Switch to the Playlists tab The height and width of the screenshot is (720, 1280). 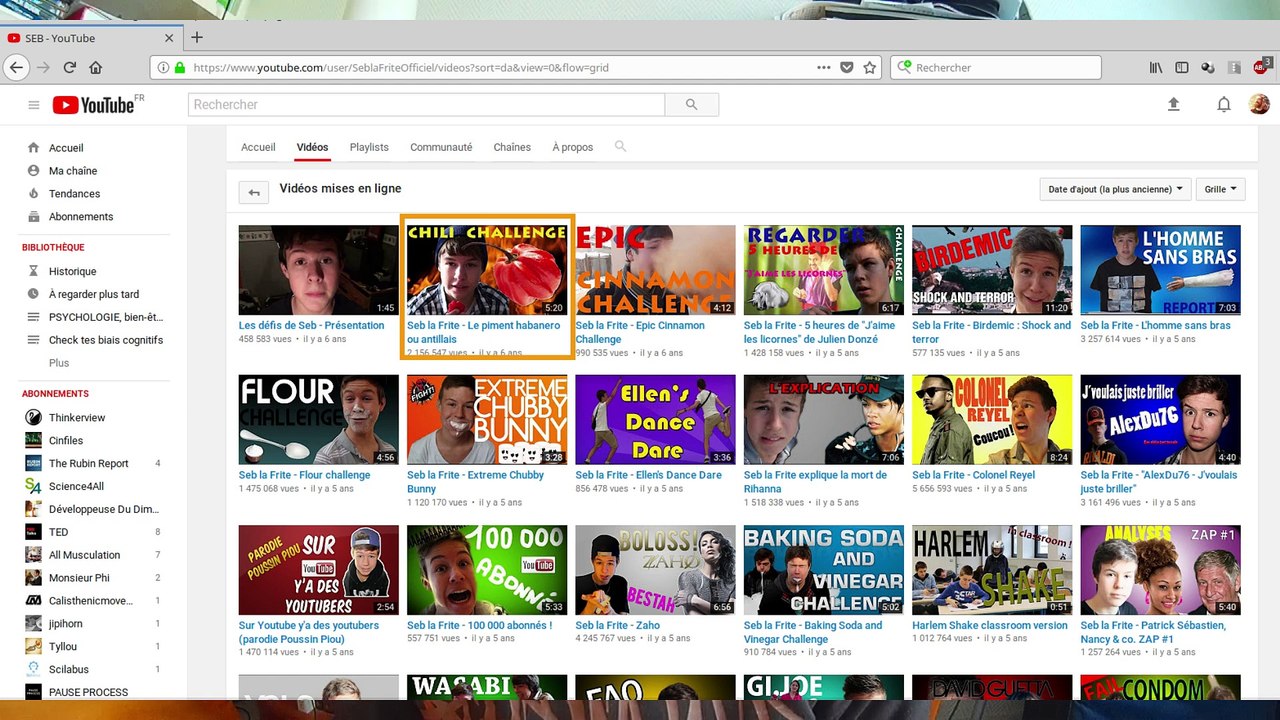click(x=369, y=147)
